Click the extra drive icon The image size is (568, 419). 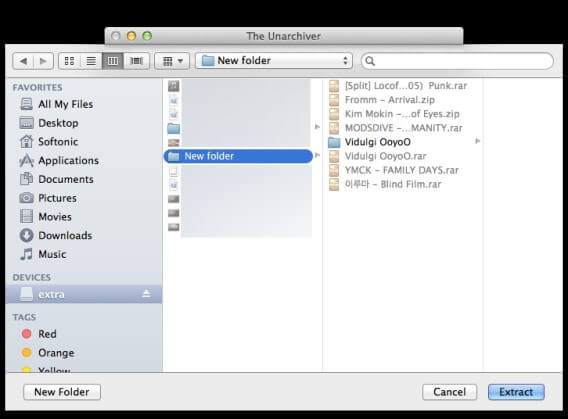(x=26, y=294)
